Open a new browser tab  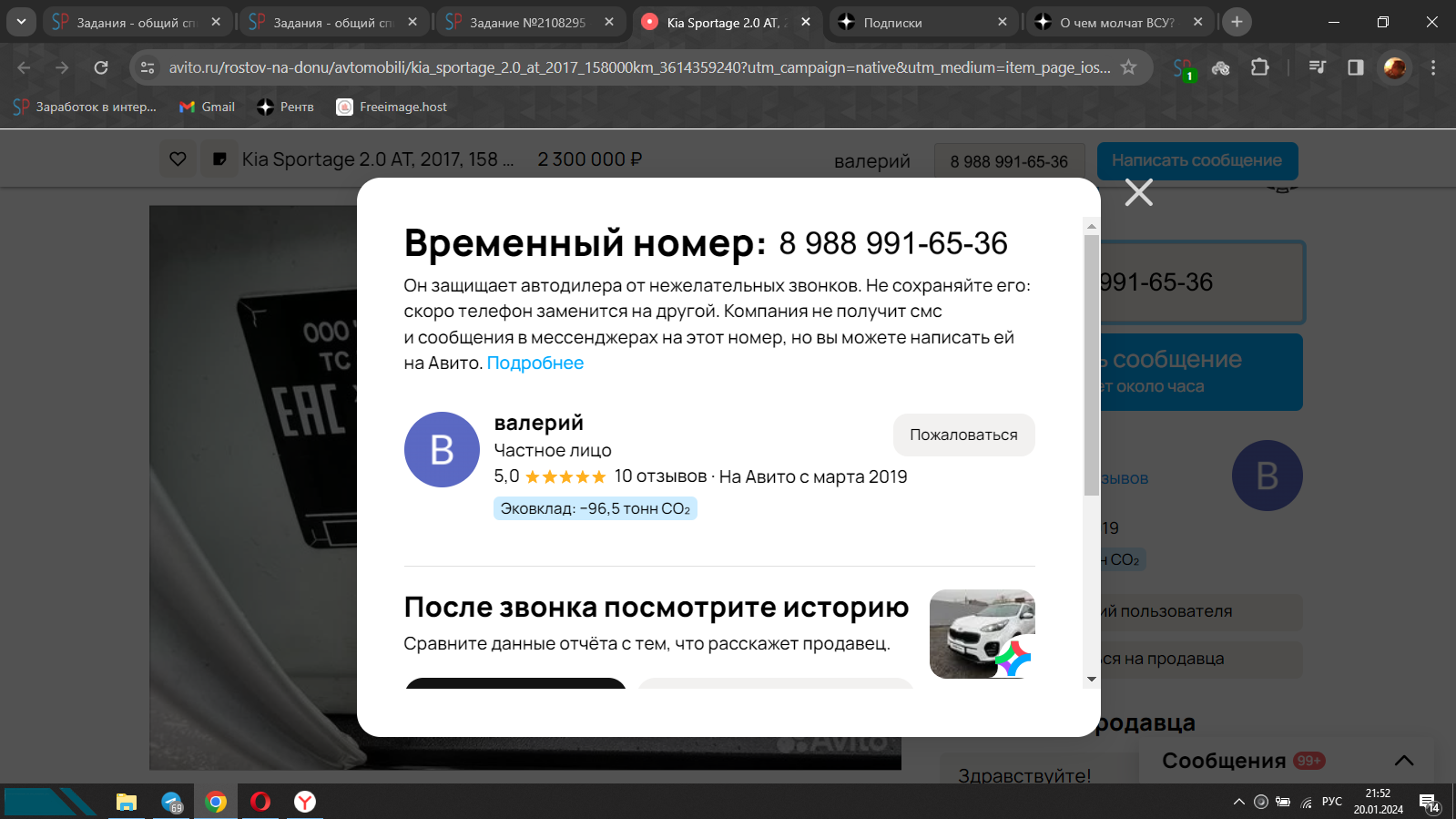tap(1236, 22)
